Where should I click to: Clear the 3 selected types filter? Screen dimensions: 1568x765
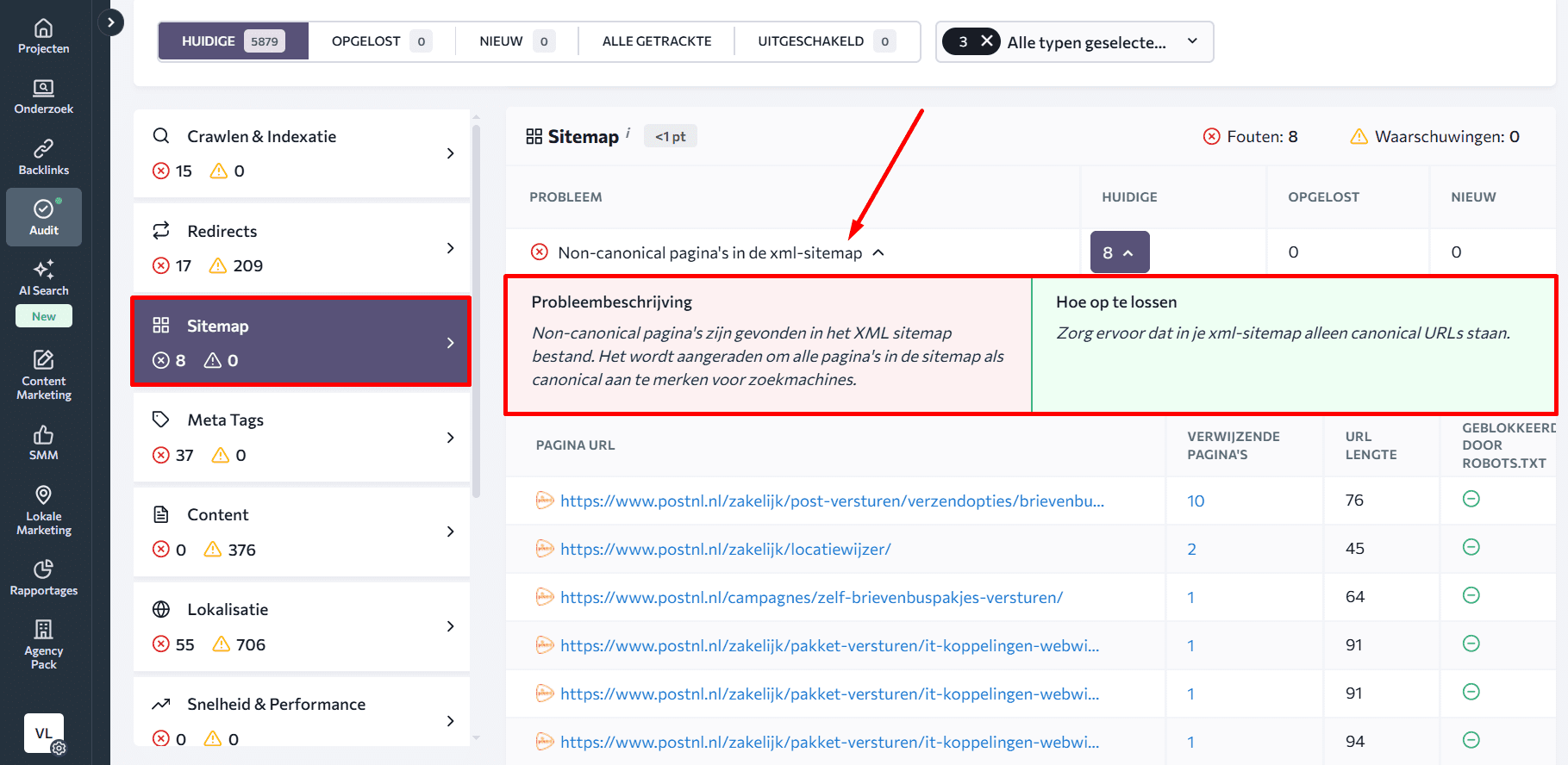click(987, 41)
